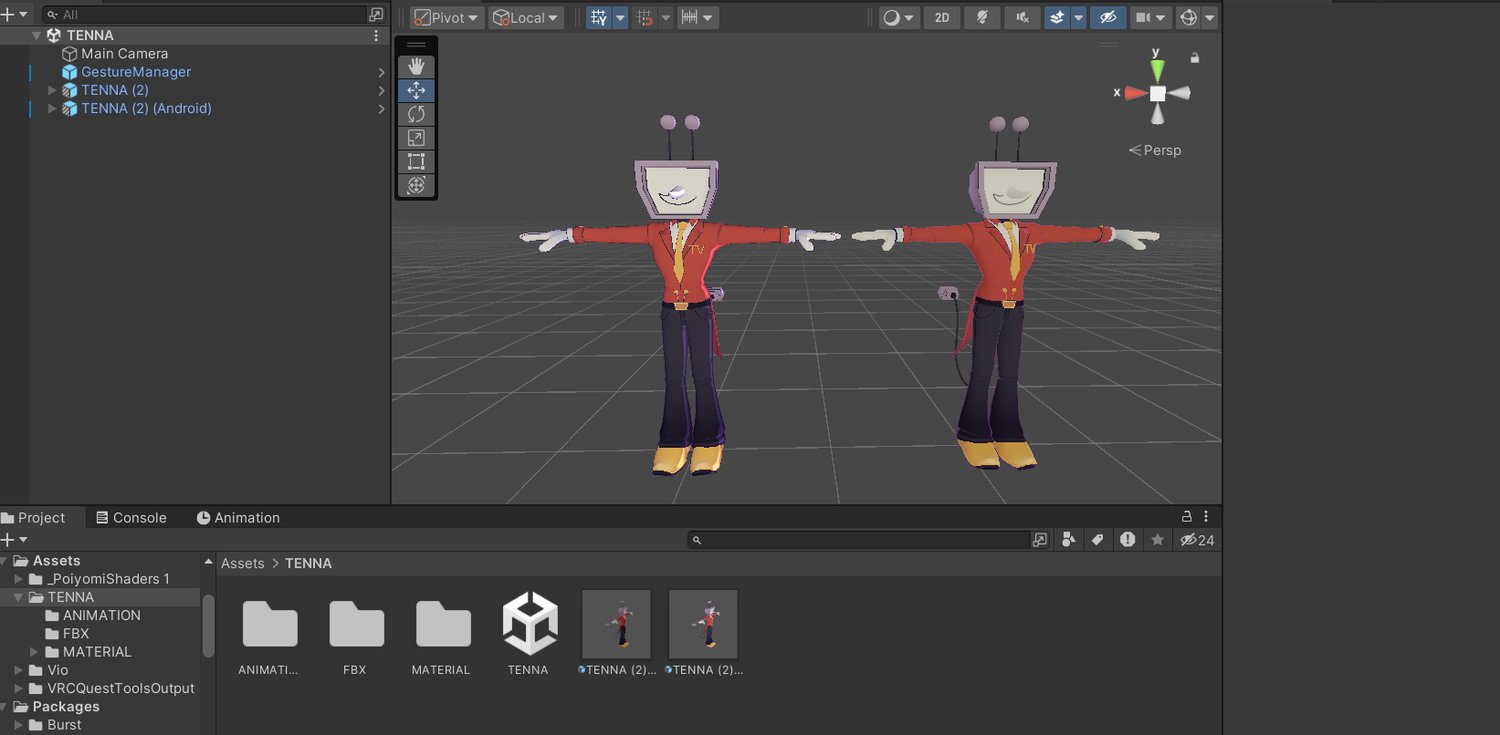The height and width of the screenshot is (735, 1500).
Task: Select GestureManager in the Hierarchy
Action: point(135,72)
